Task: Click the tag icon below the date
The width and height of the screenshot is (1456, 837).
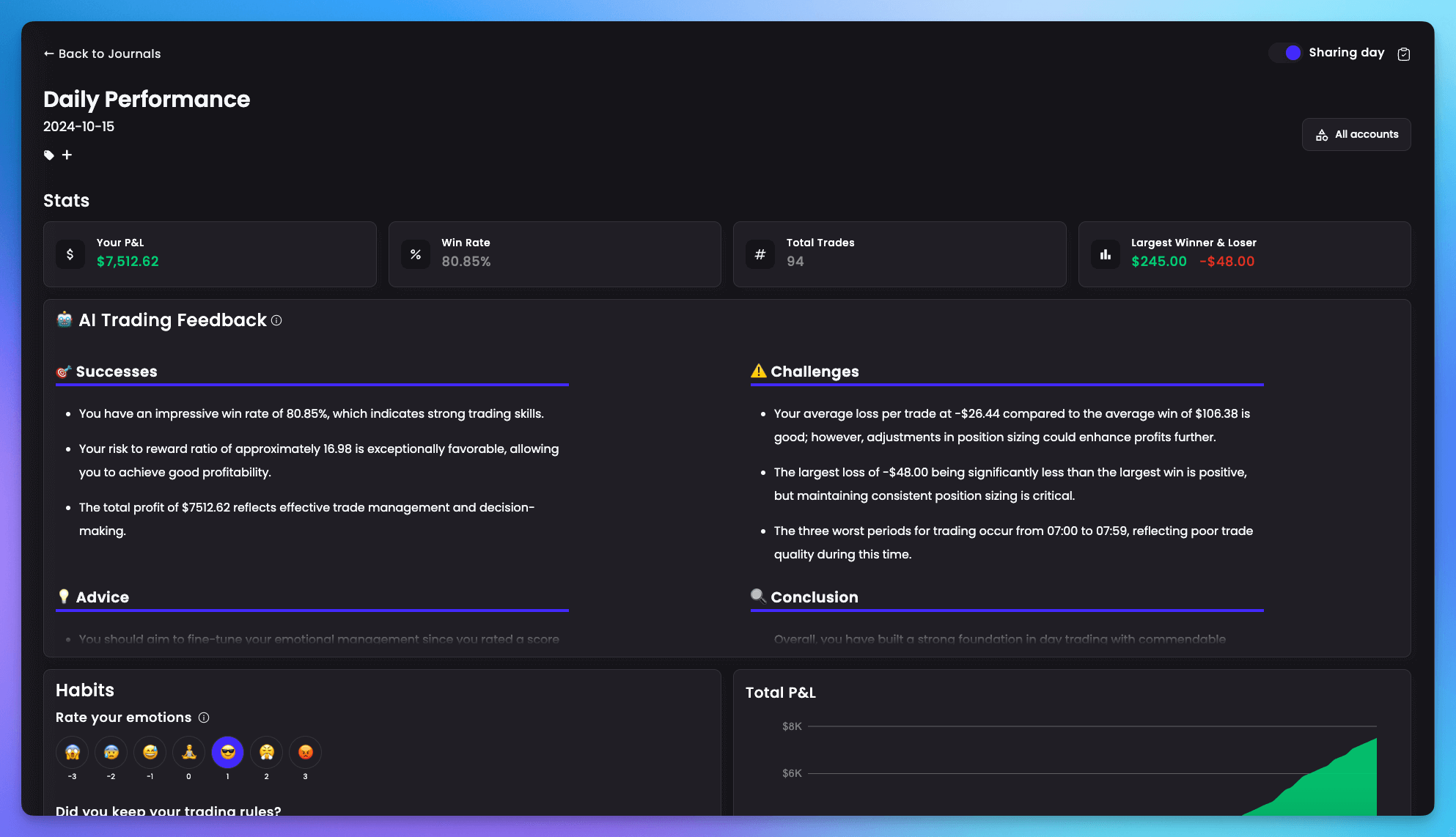Action: pyautogui.click(x=48, y=155)
